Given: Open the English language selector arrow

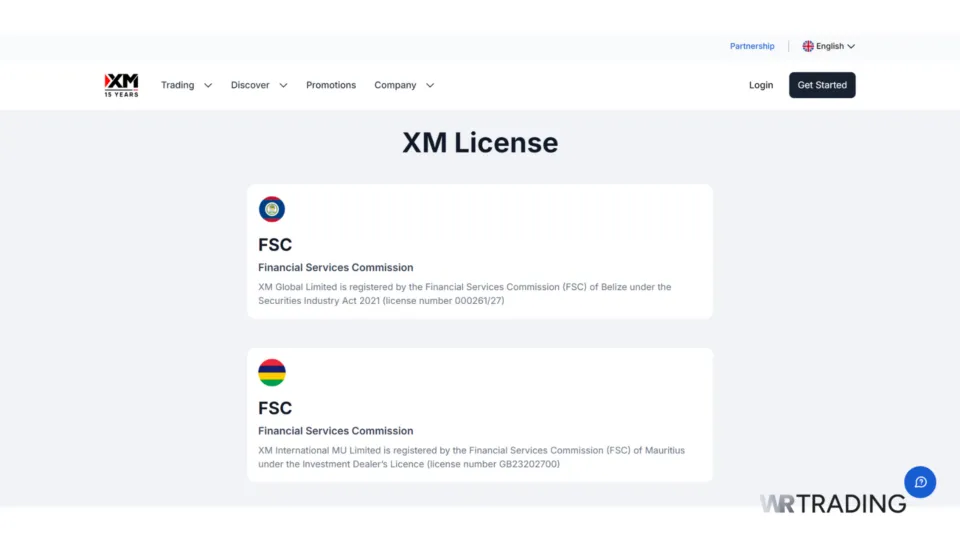Looking at the screenshot, I should point(851,46).
